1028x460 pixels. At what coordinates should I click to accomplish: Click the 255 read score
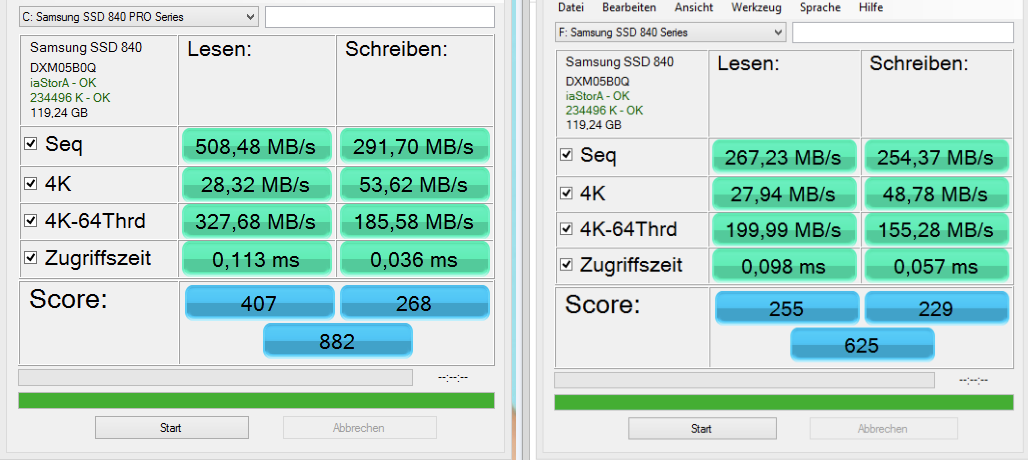click(787, 309)
